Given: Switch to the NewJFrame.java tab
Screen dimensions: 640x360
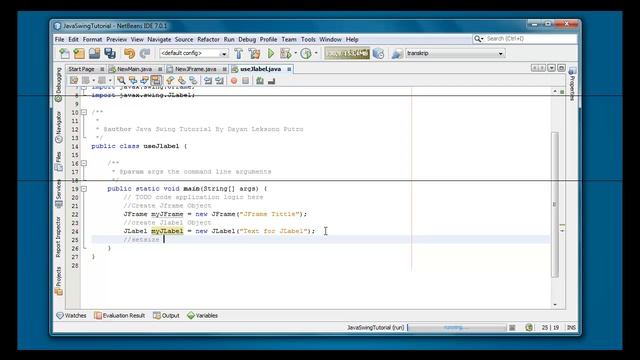Looking at the screenshot, I should tap(196, 69).
